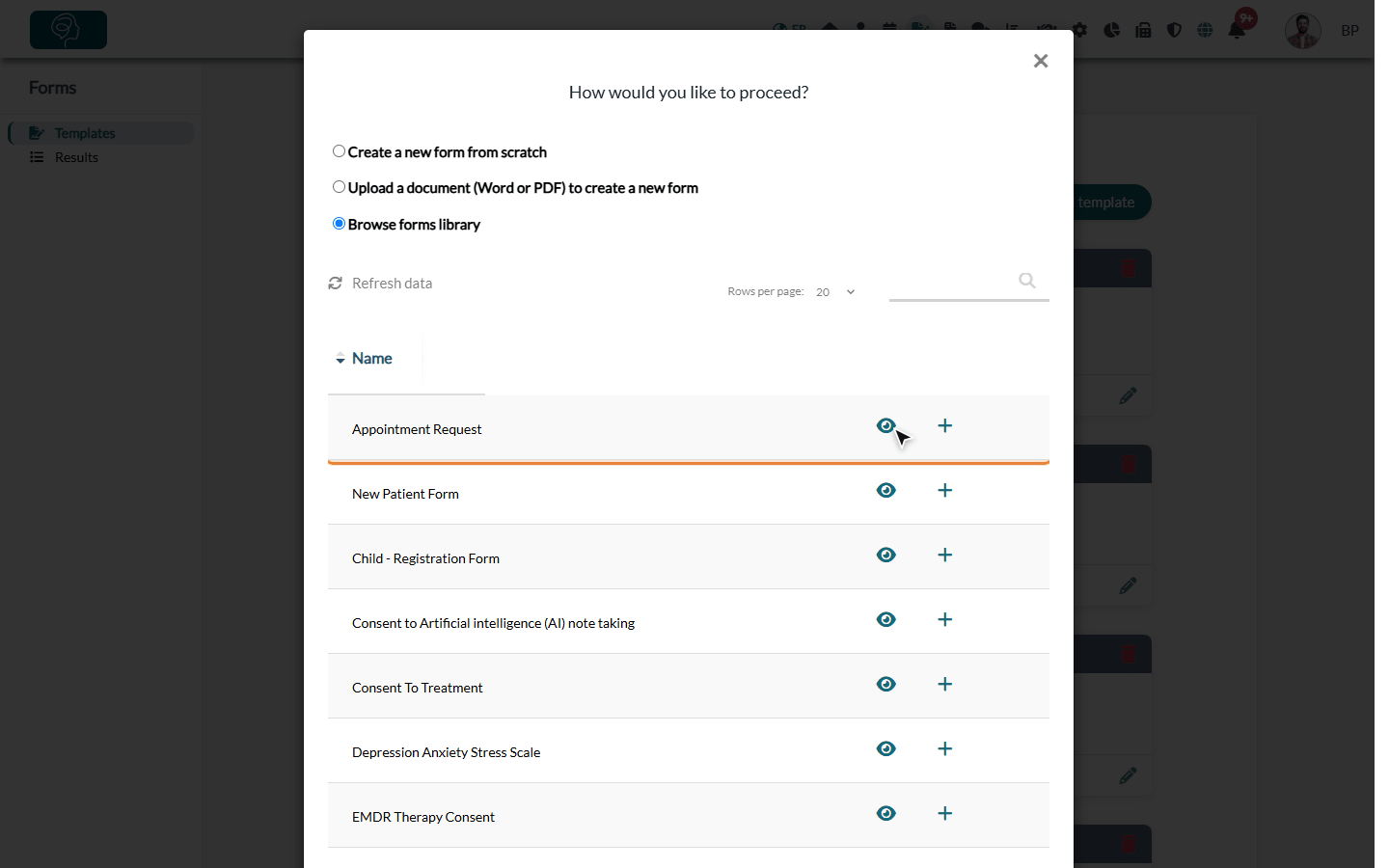Click the app logo in header

pos(68,30)
